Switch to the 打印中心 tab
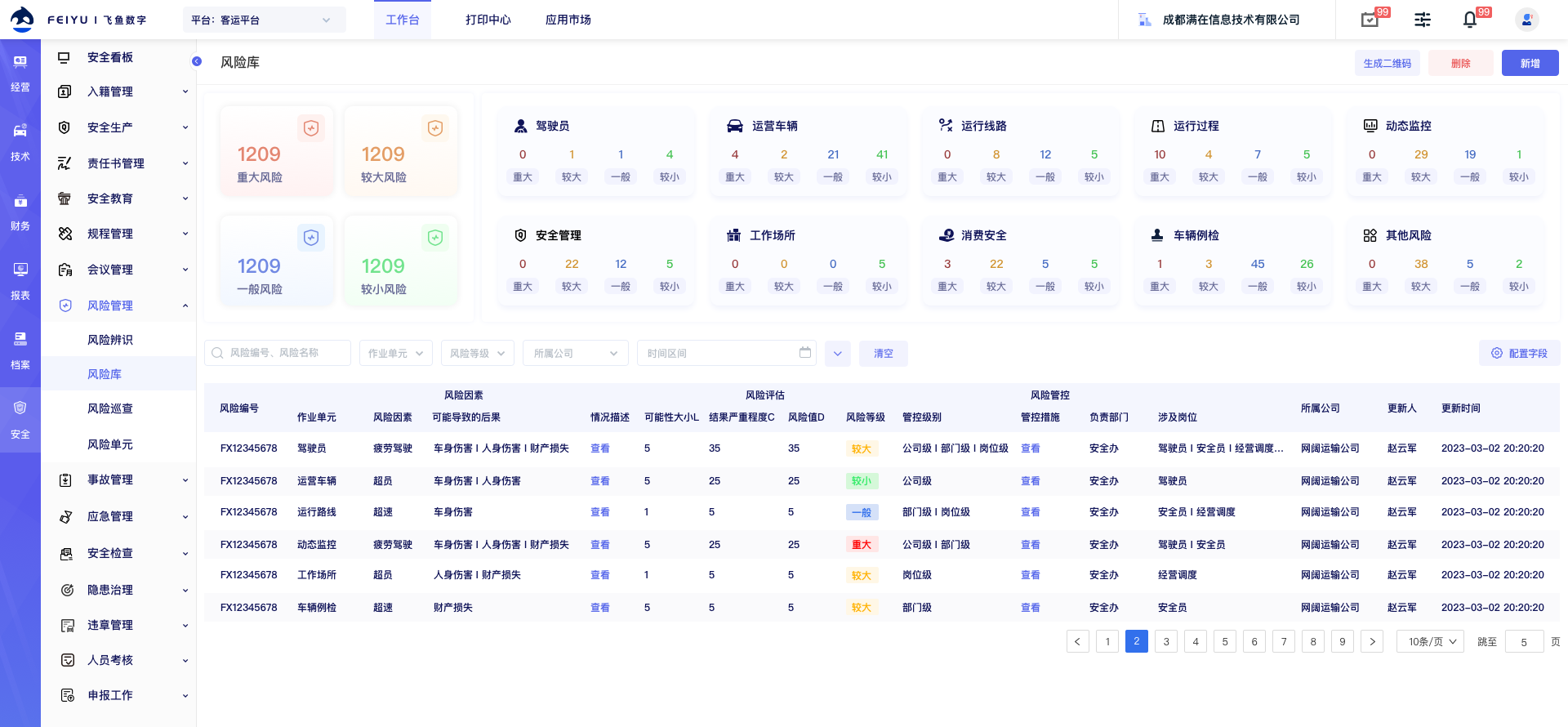The height and width of the screenshot is (727, 1568). click(488, 20)
